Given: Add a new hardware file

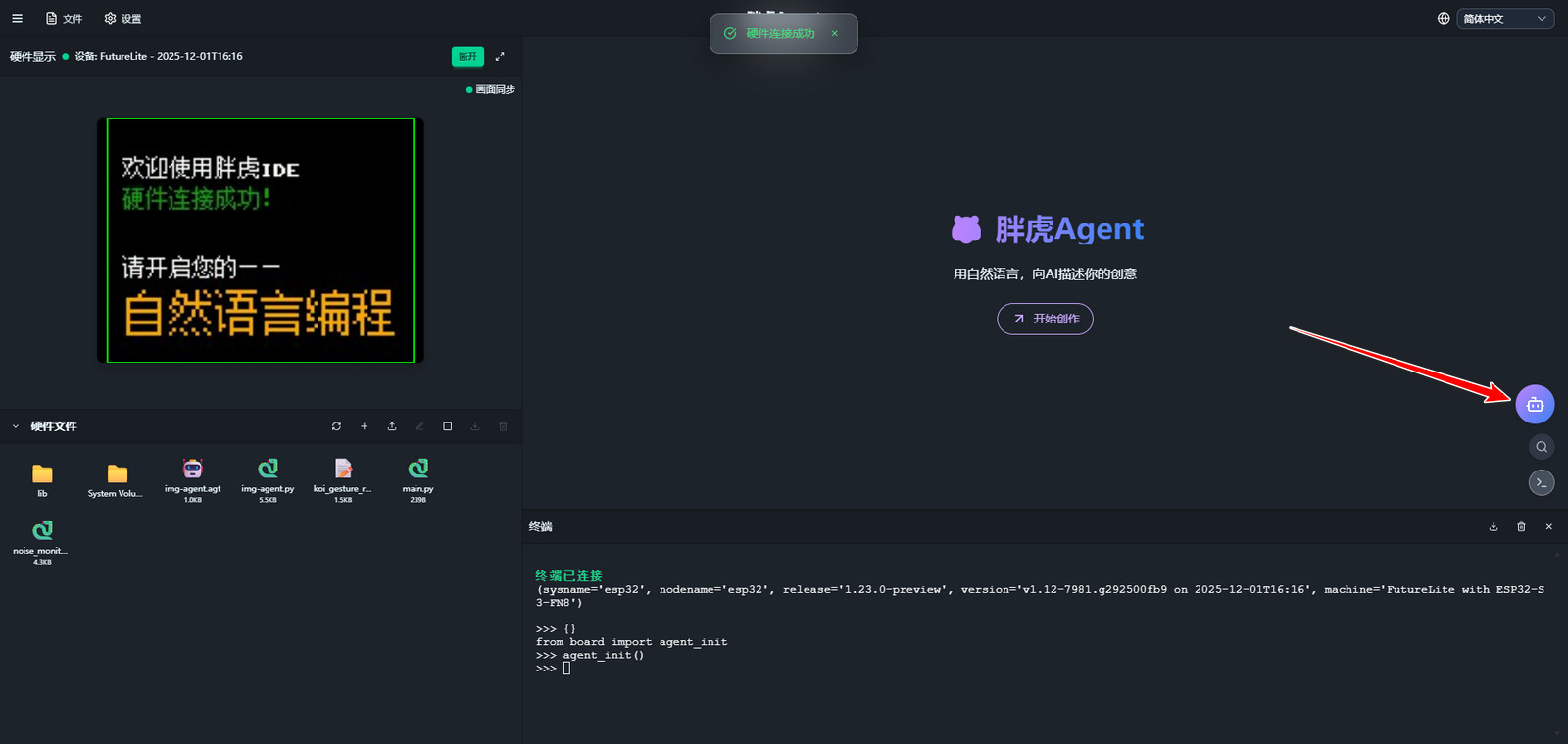Looking at the screenshot, I should tap(364, 426).
